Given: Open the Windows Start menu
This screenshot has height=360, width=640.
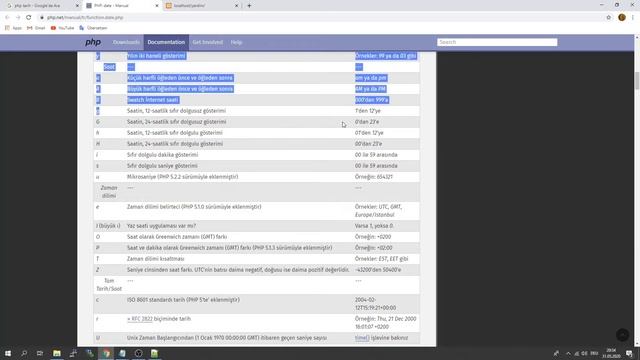Looking at the screenshot, I should (x=8, y=353).
